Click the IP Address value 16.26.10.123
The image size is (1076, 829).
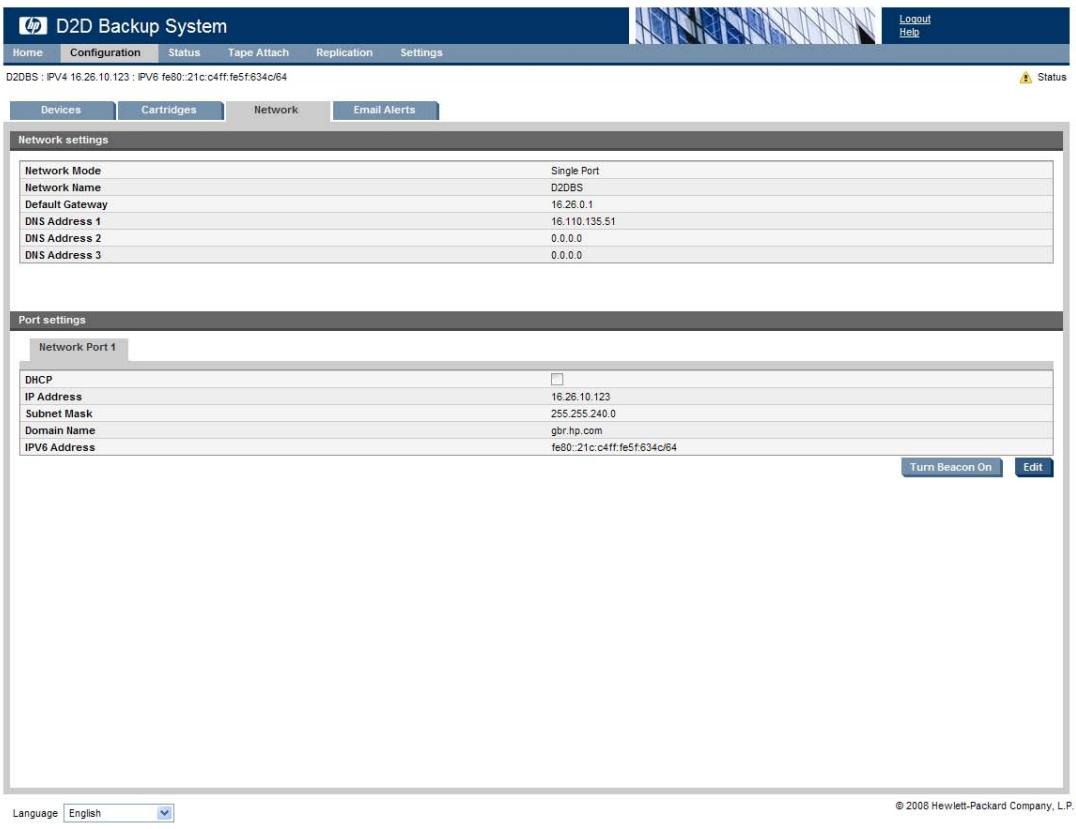pyautogui.click(x=581, y=397)
